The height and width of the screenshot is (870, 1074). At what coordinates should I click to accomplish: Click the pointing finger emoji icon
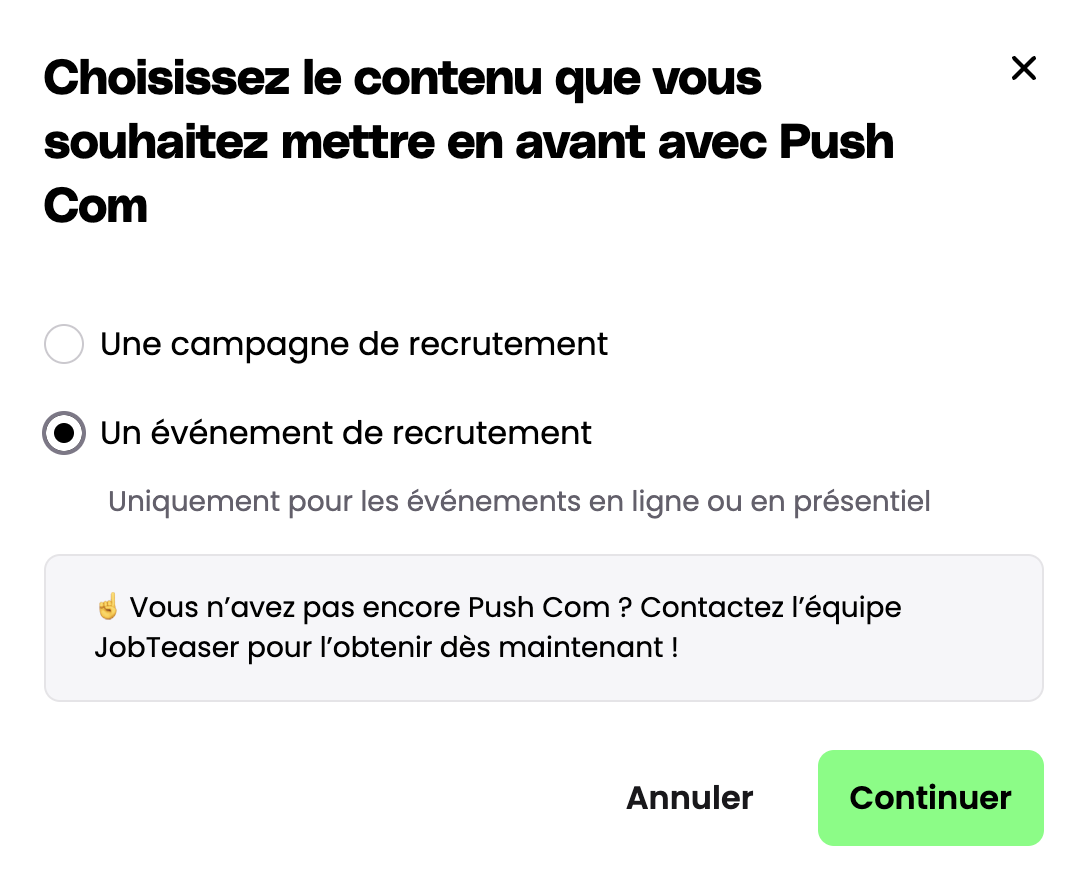point(108,606)
